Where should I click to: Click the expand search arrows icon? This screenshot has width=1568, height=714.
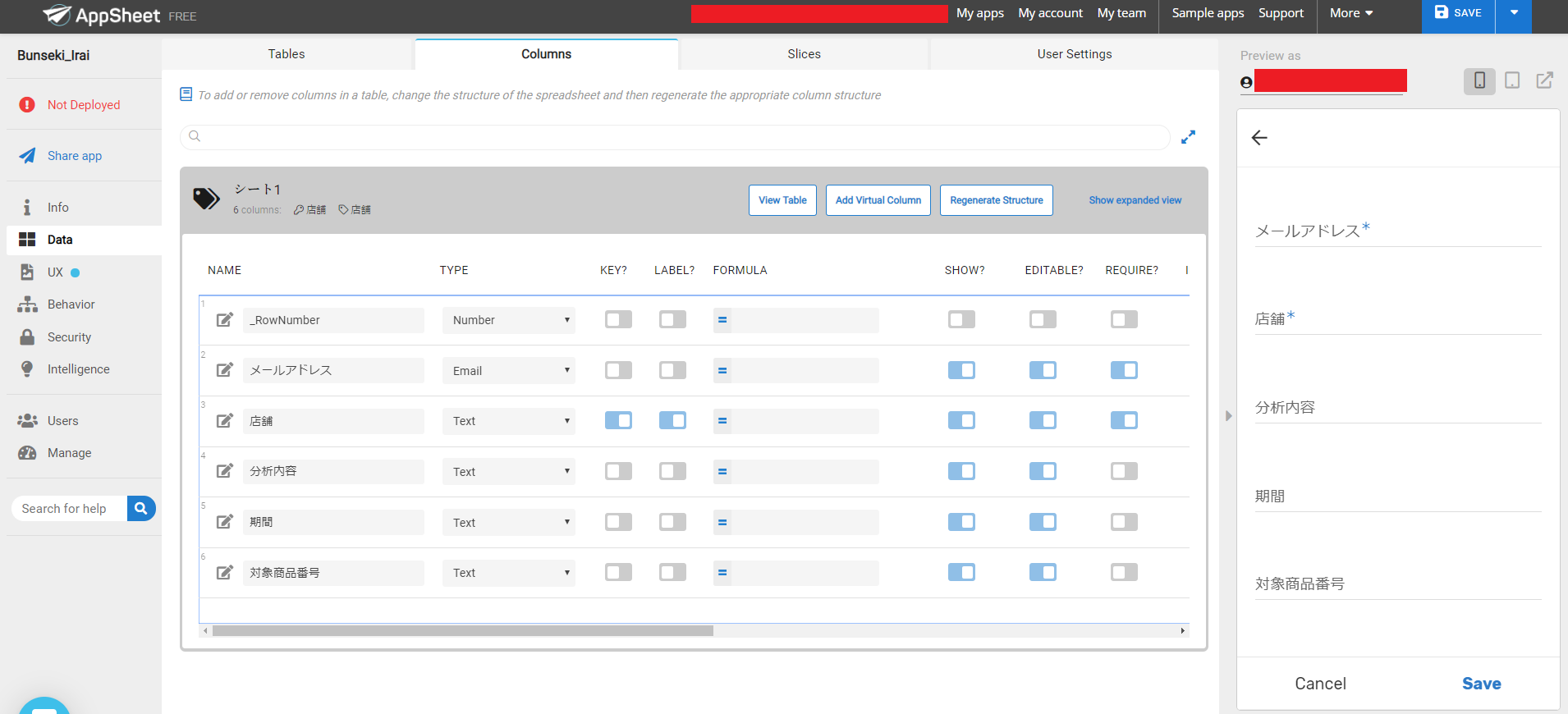click(x=1188, y=137)
